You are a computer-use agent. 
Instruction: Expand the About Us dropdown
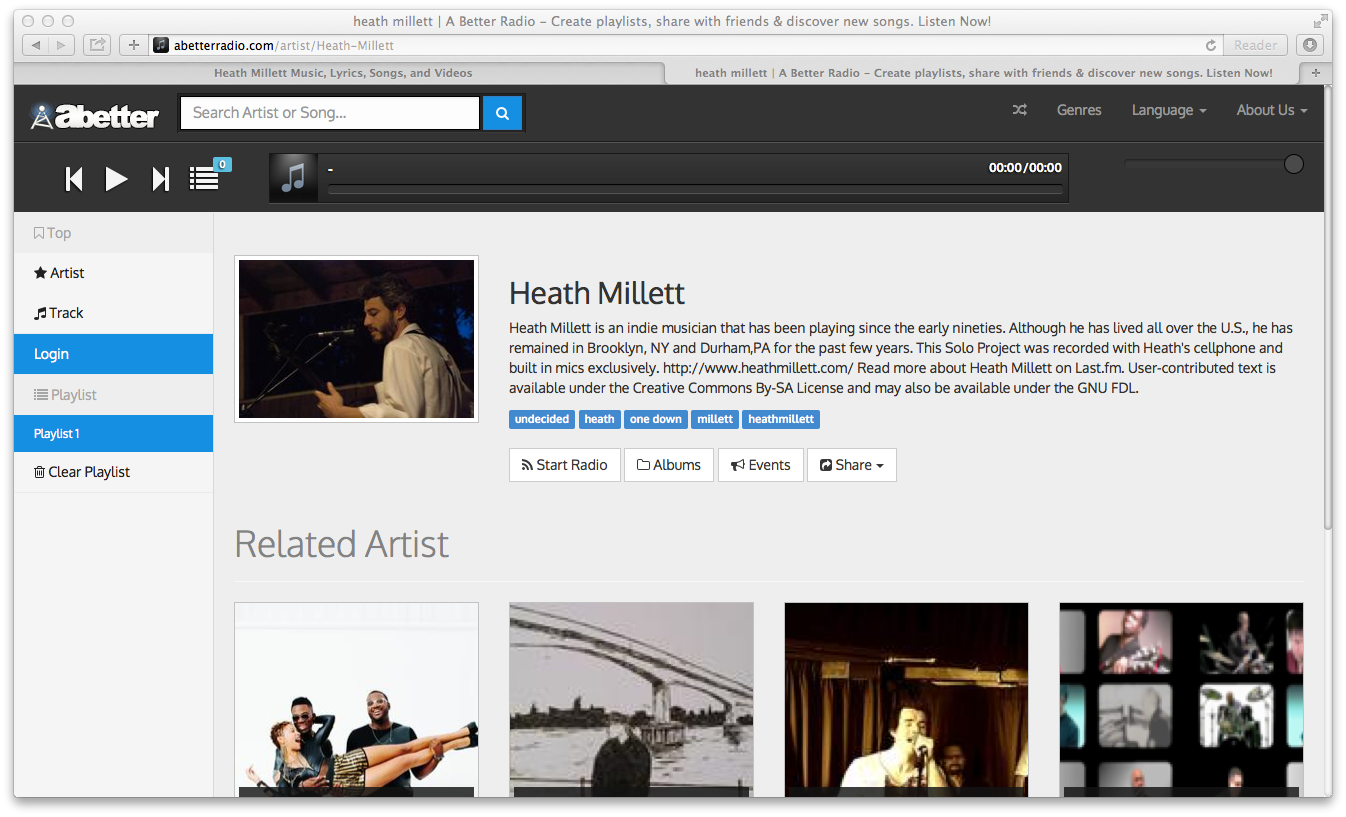tap(1272, 110)
